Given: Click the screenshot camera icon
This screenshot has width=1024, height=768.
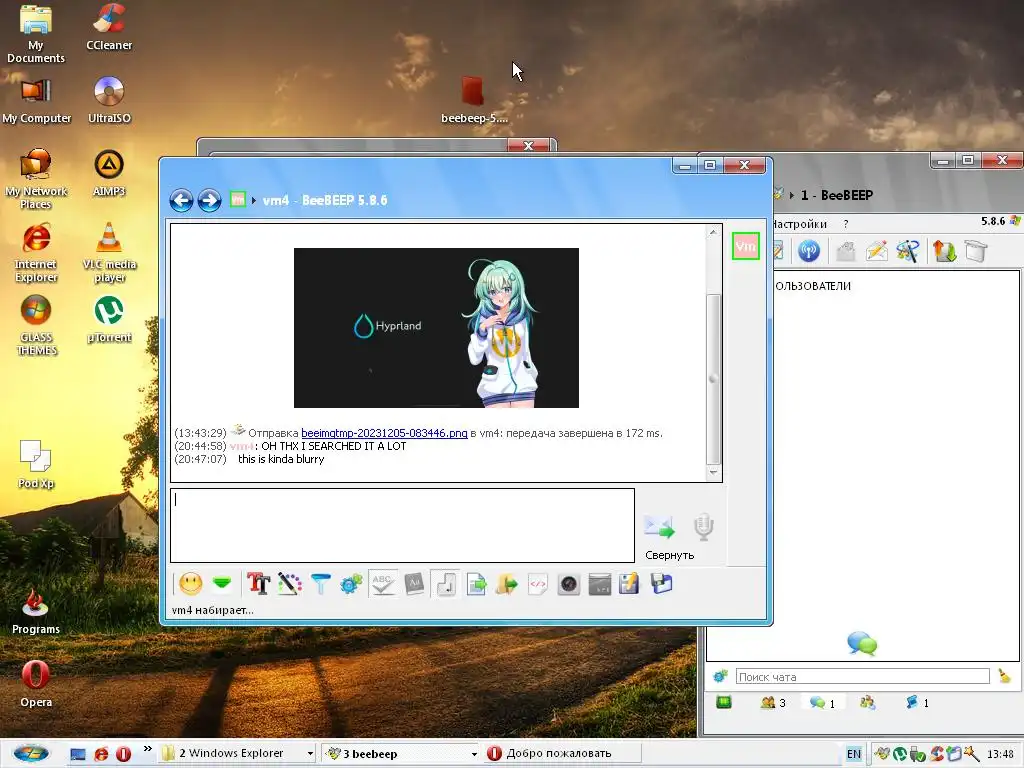Looking at the screenshot, I should 569,583.
